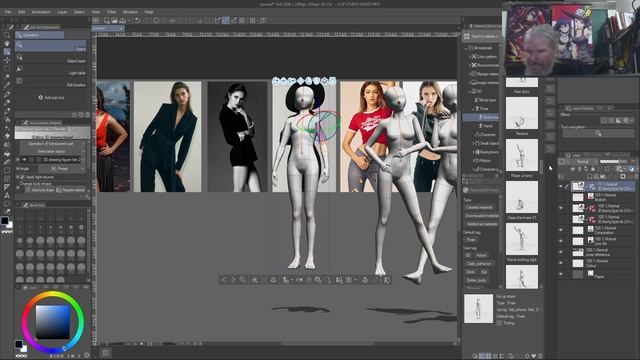
Task: Select the Paper layer
Action: pyautogui.click(x=602, y=274)
